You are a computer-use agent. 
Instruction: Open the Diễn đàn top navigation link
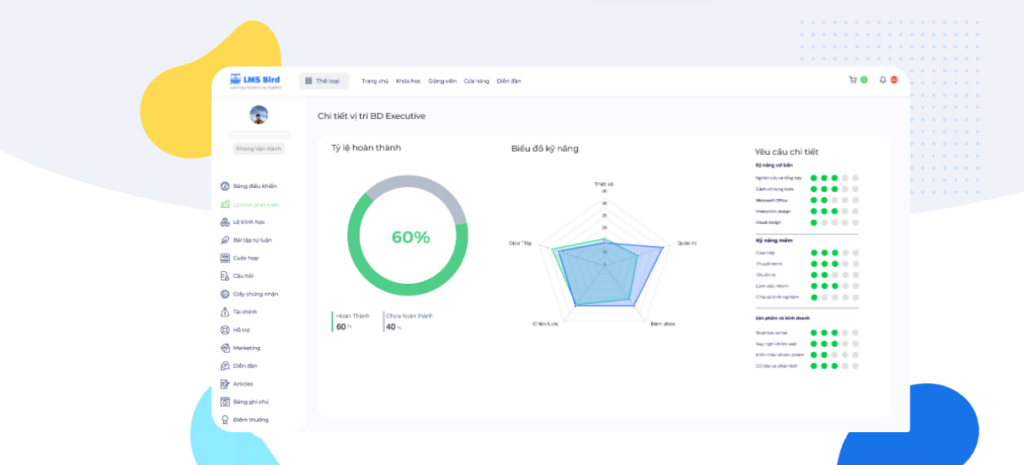click(508, 81)
